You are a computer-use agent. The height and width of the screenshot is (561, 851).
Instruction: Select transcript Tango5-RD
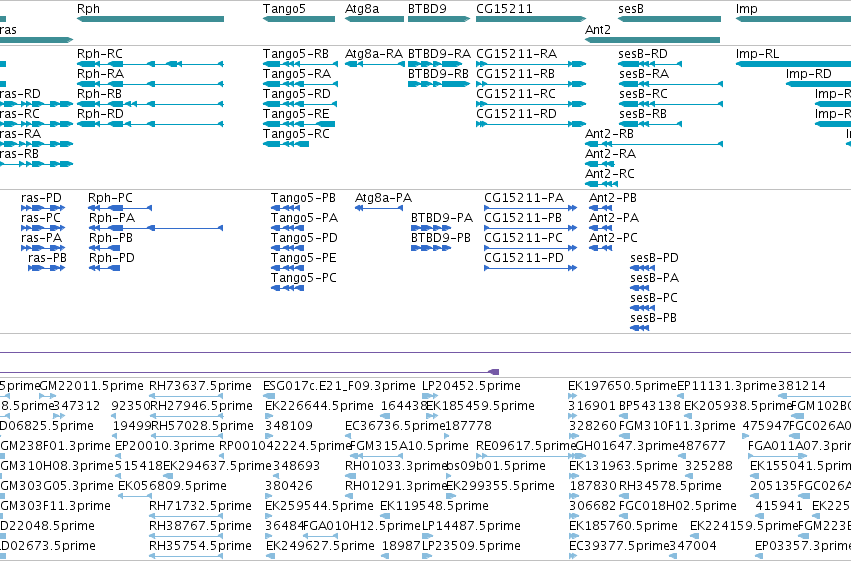coord(299,104)
